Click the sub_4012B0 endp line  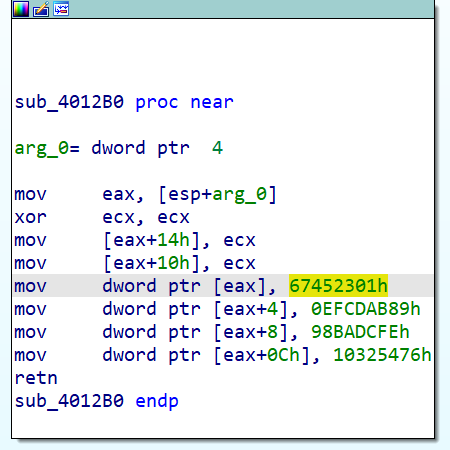click(x=97, y=401)
